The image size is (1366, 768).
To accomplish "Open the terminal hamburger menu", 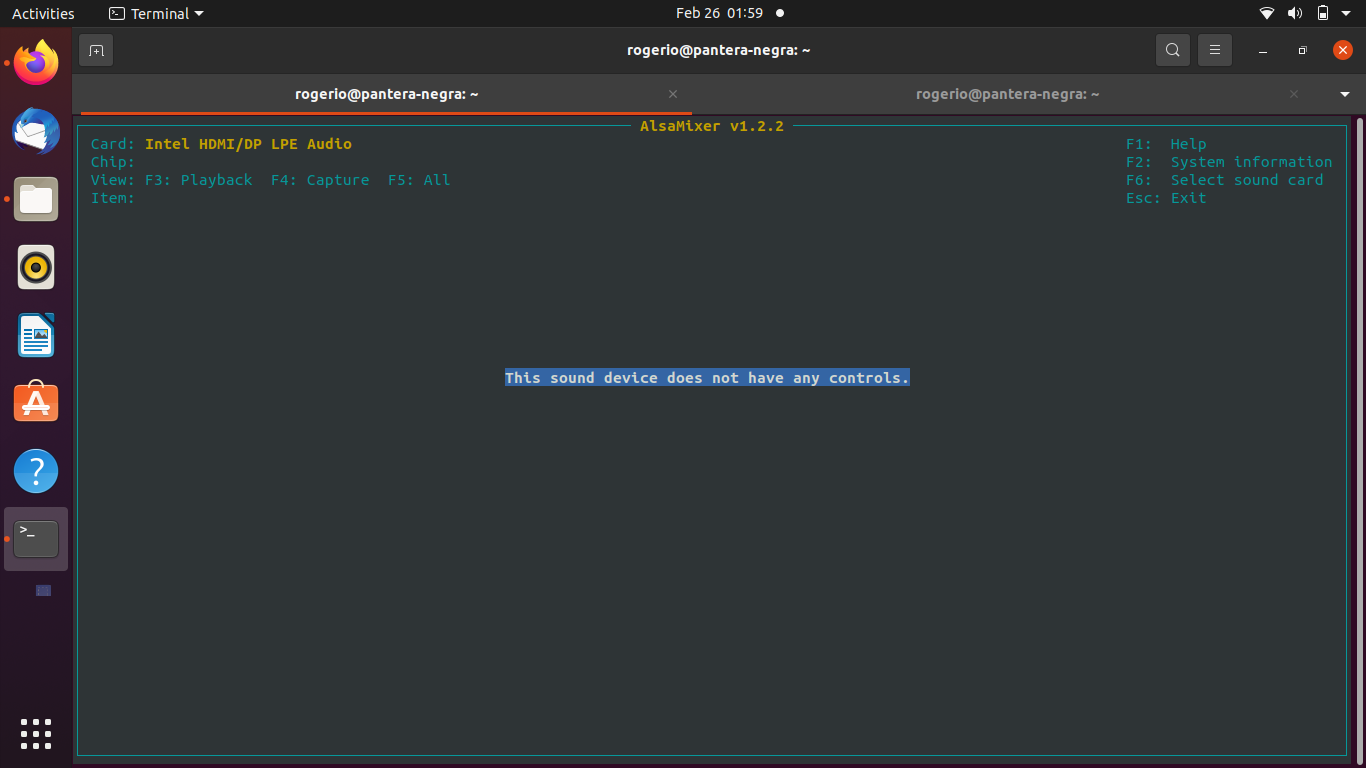I will tap(1215, 50).
